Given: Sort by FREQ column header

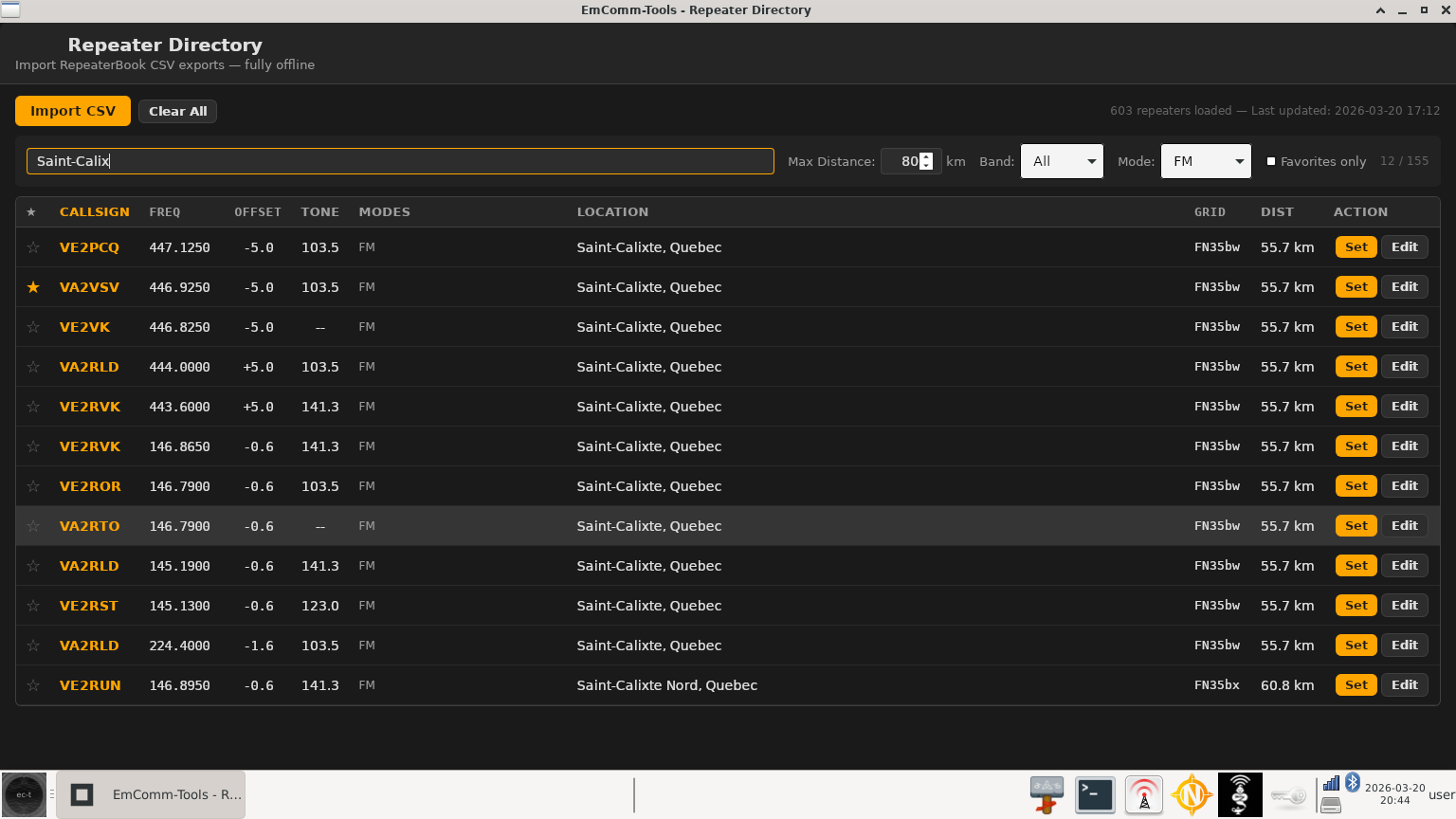Looking at the screenshot, I should click(165, 212).
